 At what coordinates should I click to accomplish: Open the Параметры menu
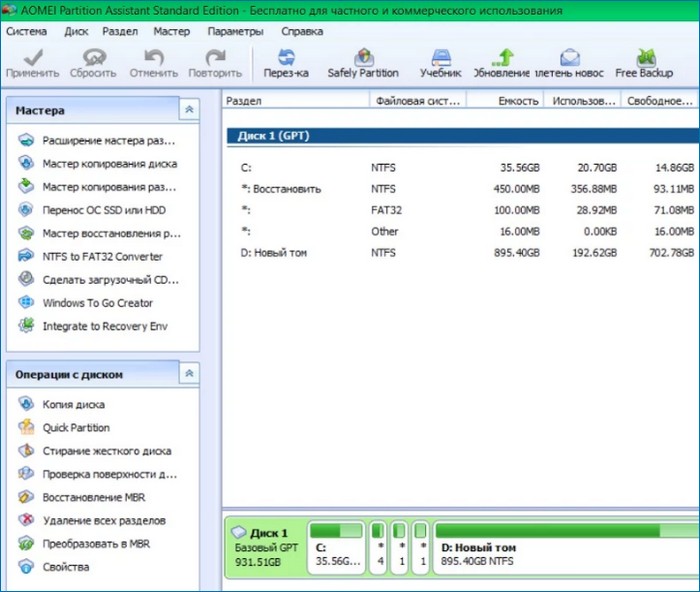click(235, 31)
